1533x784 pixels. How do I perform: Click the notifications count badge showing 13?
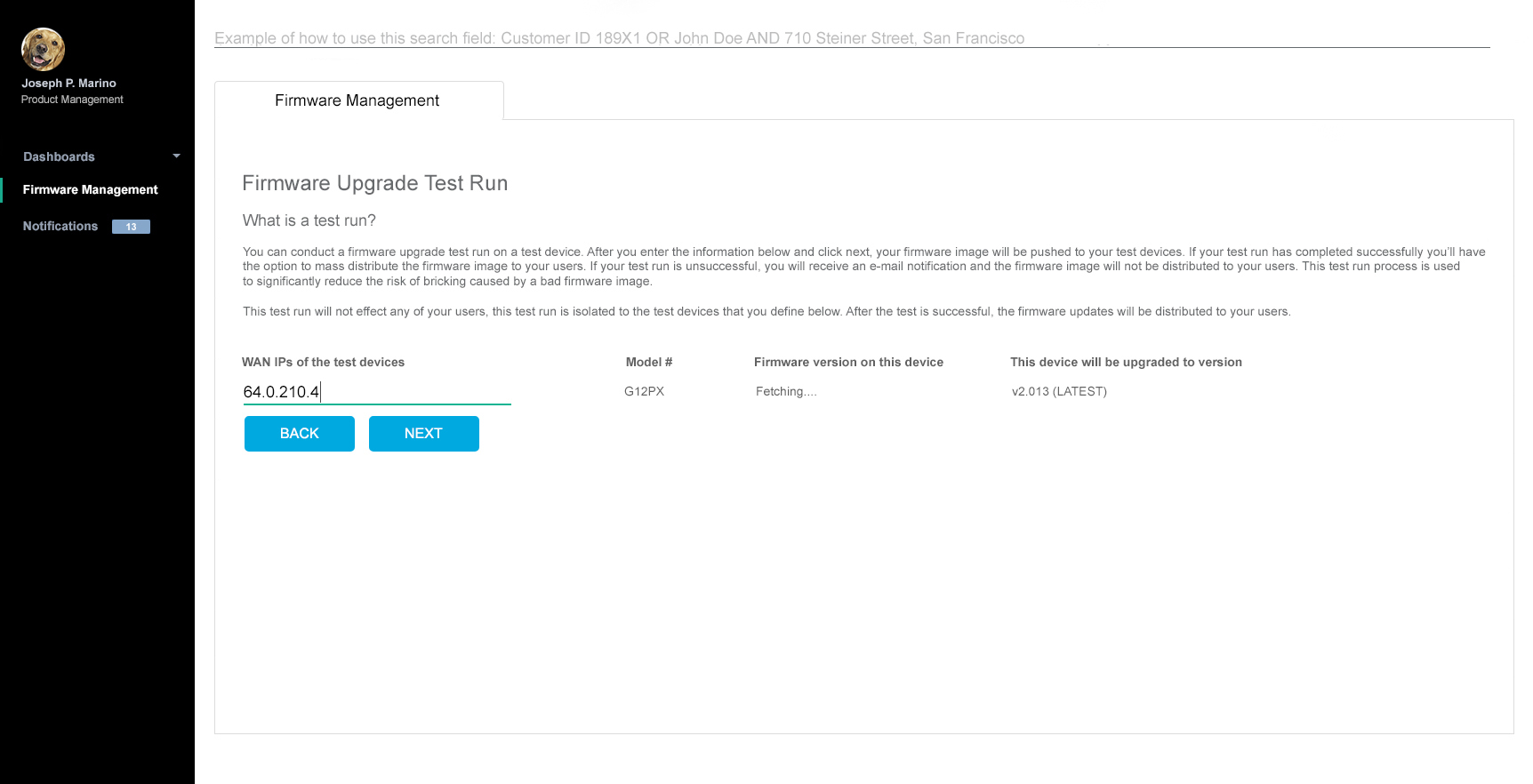pyautogui.click(x=131, y=227)
